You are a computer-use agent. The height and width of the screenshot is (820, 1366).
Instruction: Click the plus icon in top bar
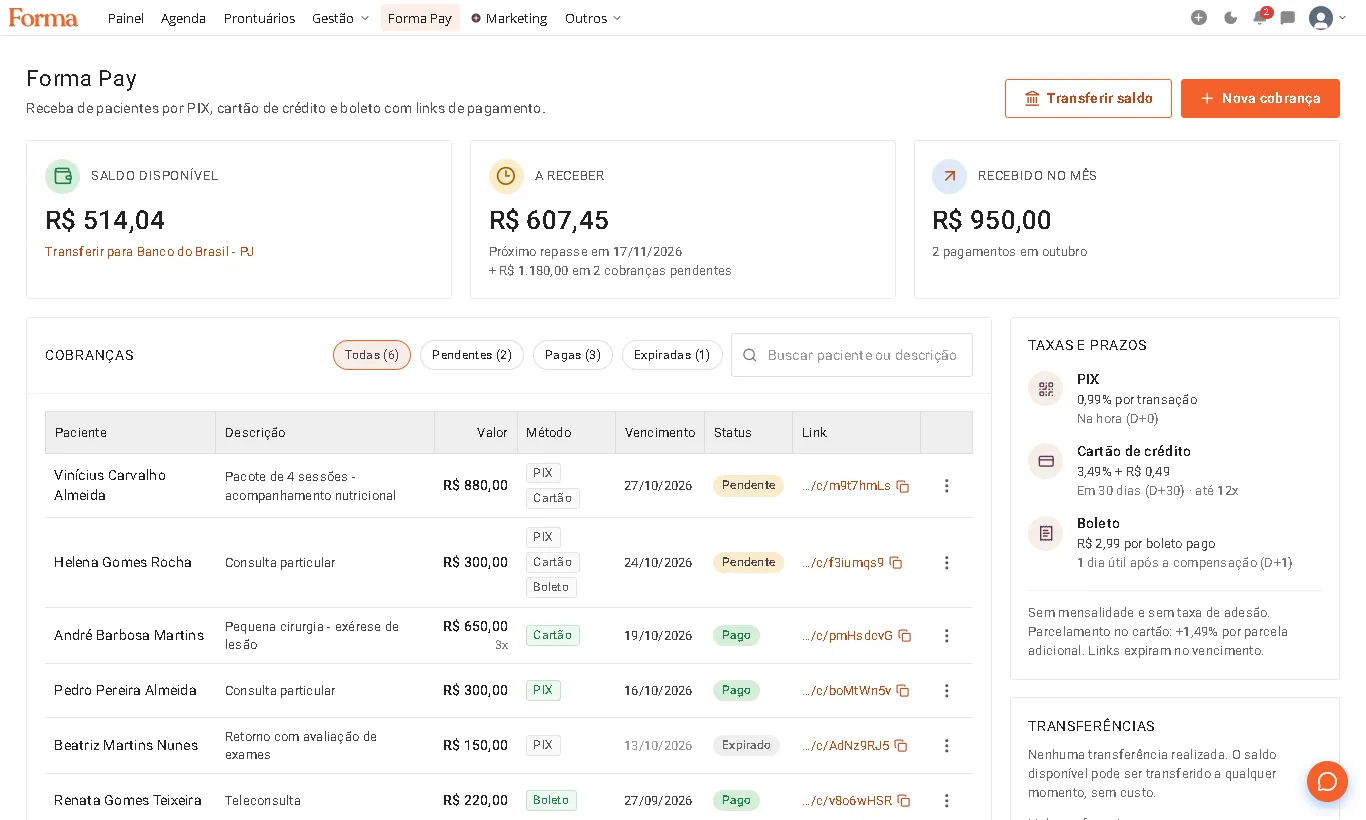pos(1198,18)
